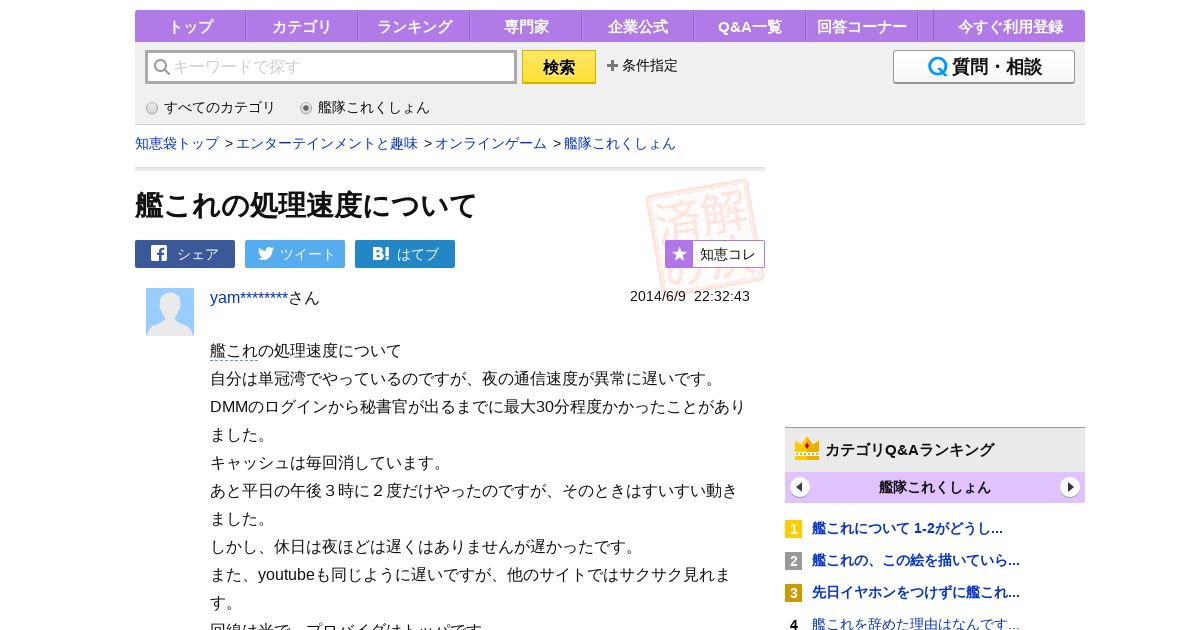This screenshot has width=1200, height=630.
Task: Open エンターテインメントと趣味 breadcrumb link
Action: click(x=327, y=144)
